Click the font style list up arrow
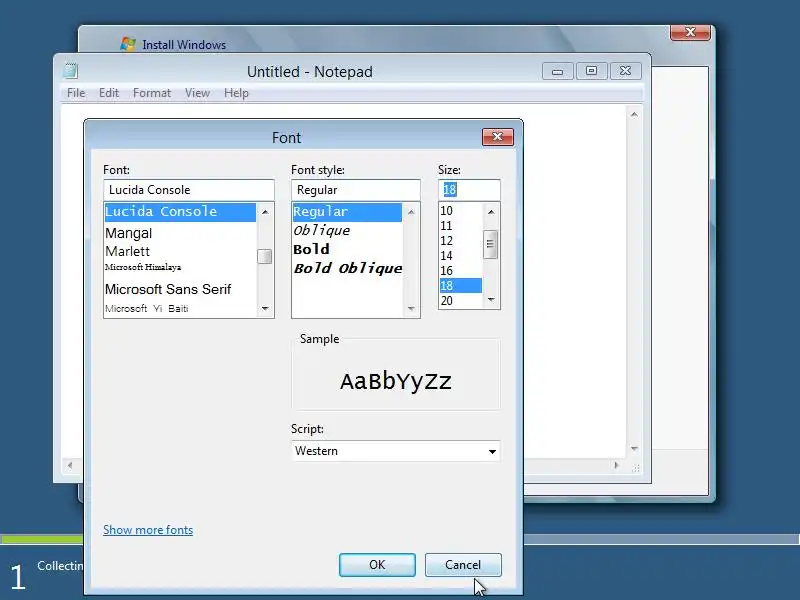 411,212
